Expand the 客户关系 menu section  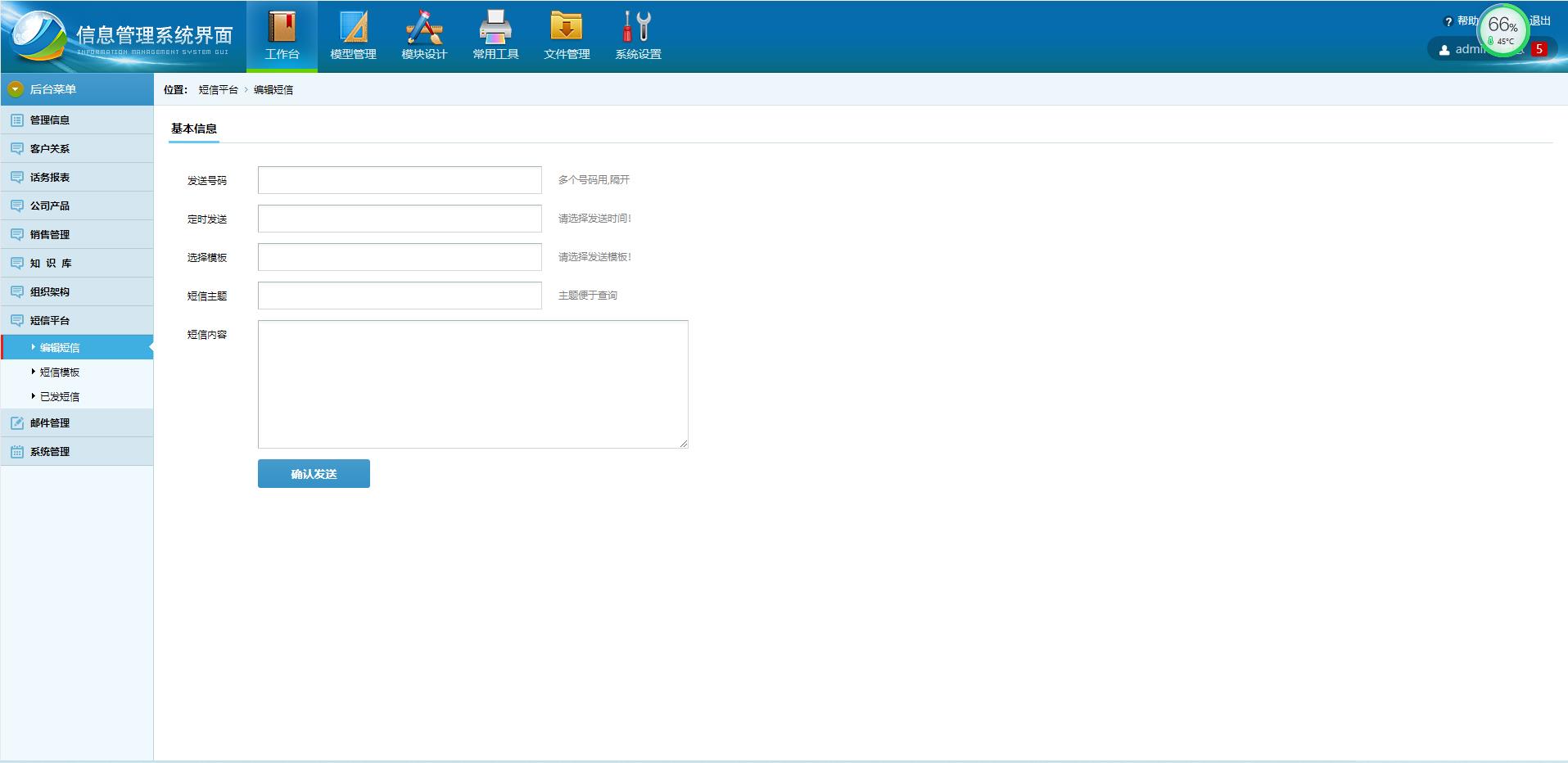click(50, 149)
